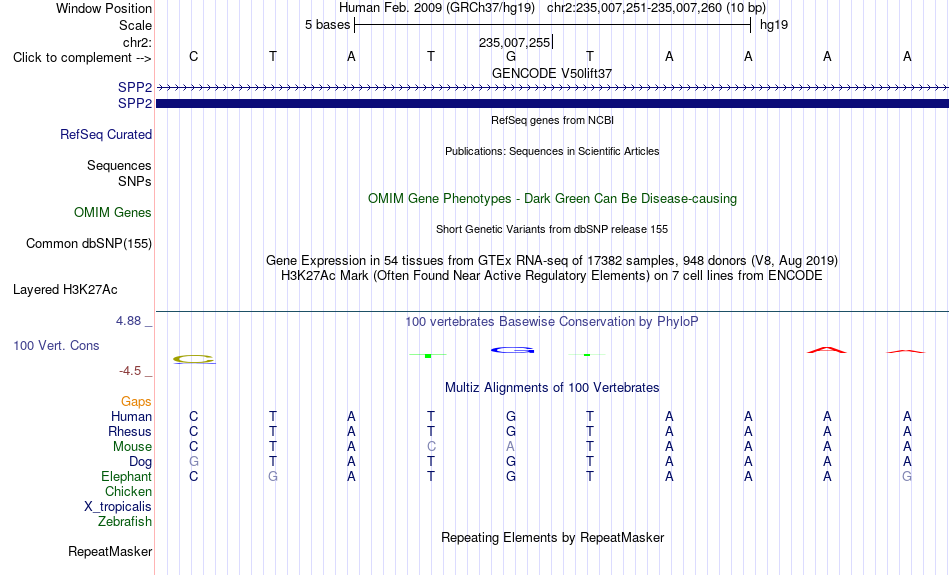Click base G in the complement sequence row
The width and height of the screenshot is (950, 575).
point(511,56)
